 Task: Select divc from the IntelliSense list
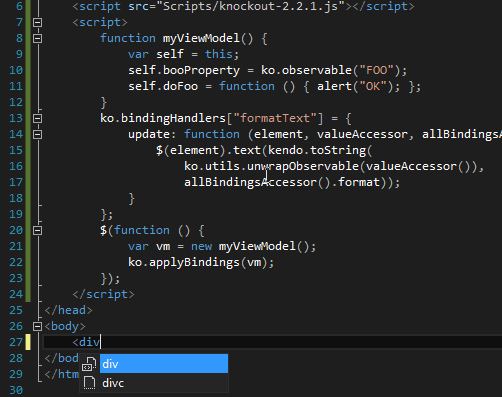coord(164,383)
